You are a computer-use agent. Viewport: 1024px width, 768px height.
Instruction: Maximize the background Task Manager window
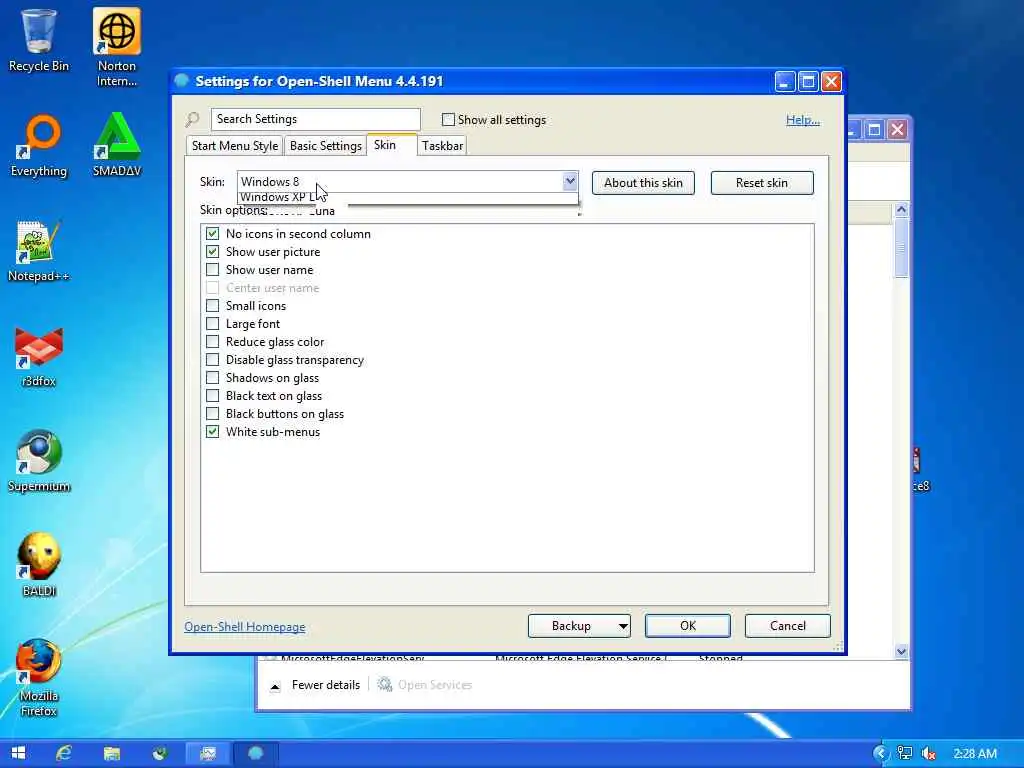(x=874, y=129)
